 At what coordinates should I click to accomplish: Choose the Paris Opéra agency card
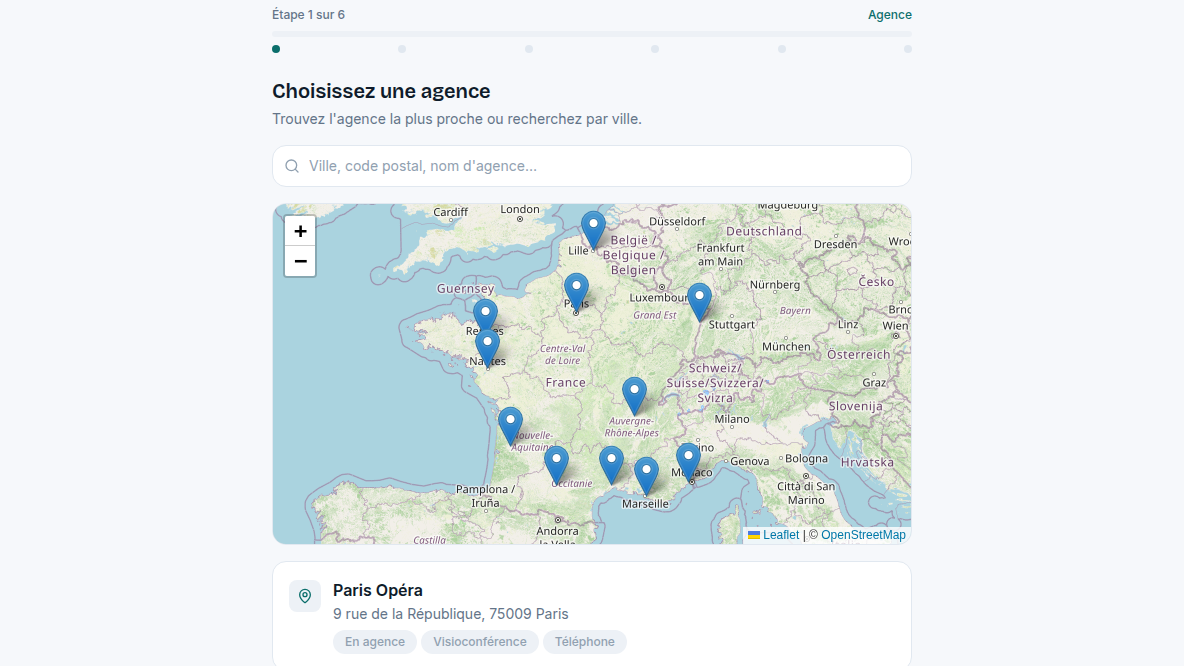pyautogui.click(x=592, y=614)
